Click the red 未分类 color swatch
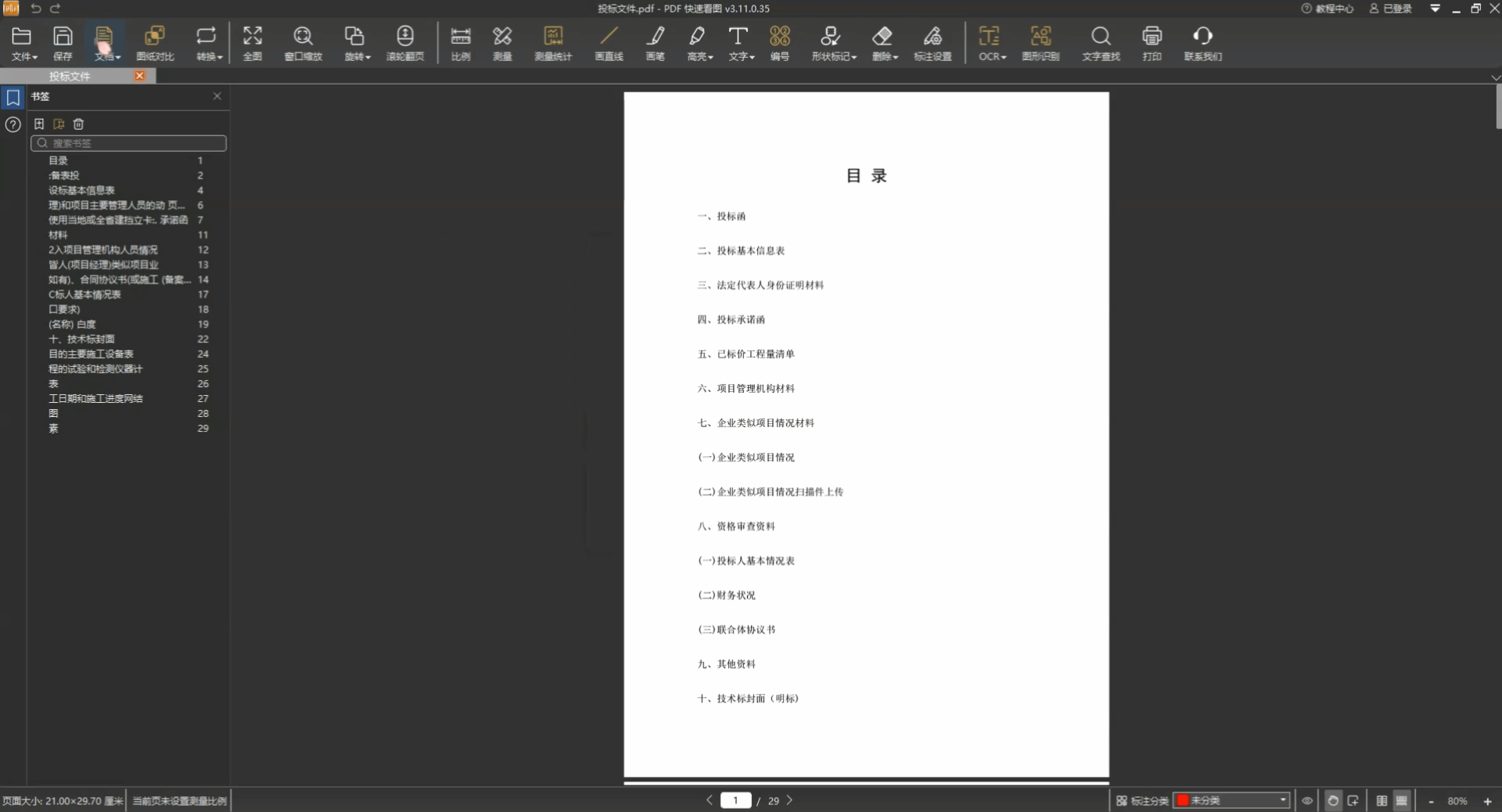This screenshot has width=1502, height=812. [x=1183, y=800]
